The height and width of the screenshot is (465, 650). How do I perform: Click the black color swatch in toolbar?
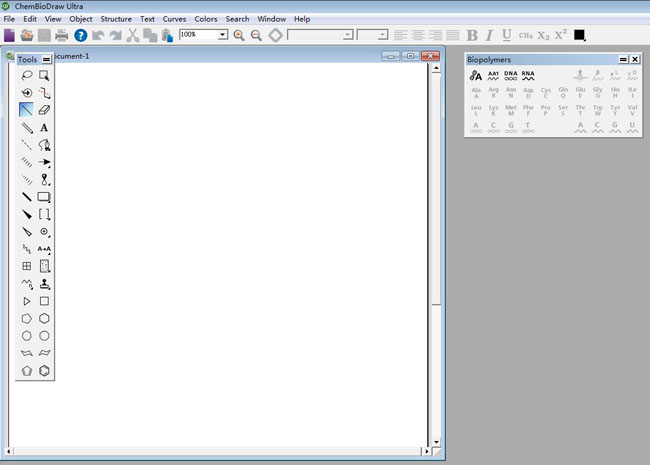pos(580,35)
